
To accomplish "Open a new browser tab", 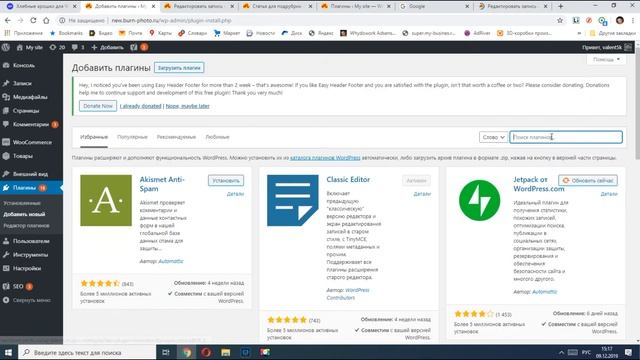I will 560,6.
